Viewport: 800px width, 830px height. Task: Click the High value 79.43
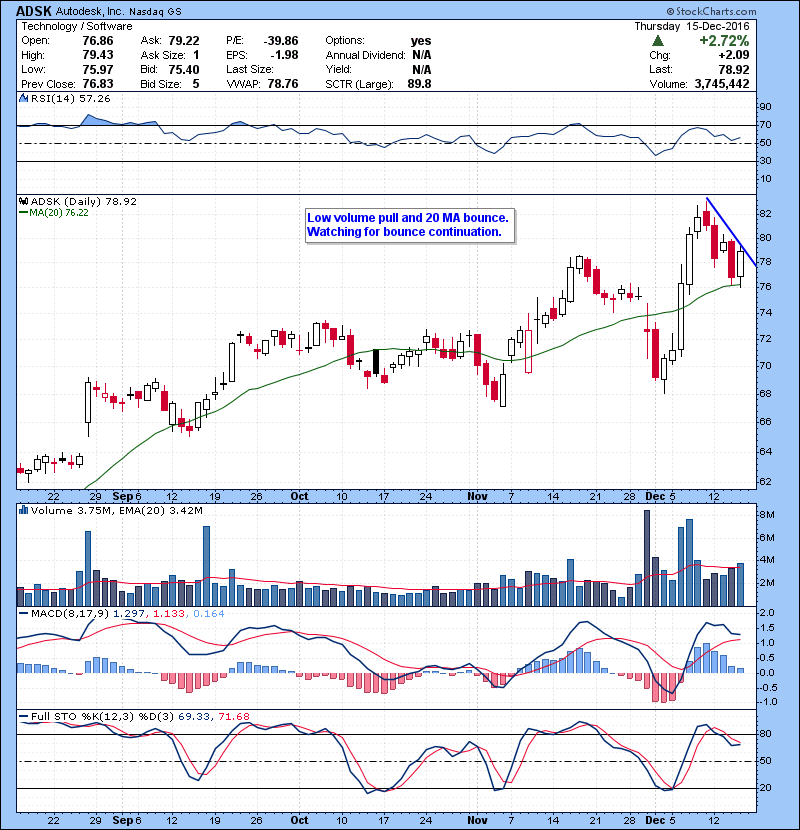pos(98,55)
